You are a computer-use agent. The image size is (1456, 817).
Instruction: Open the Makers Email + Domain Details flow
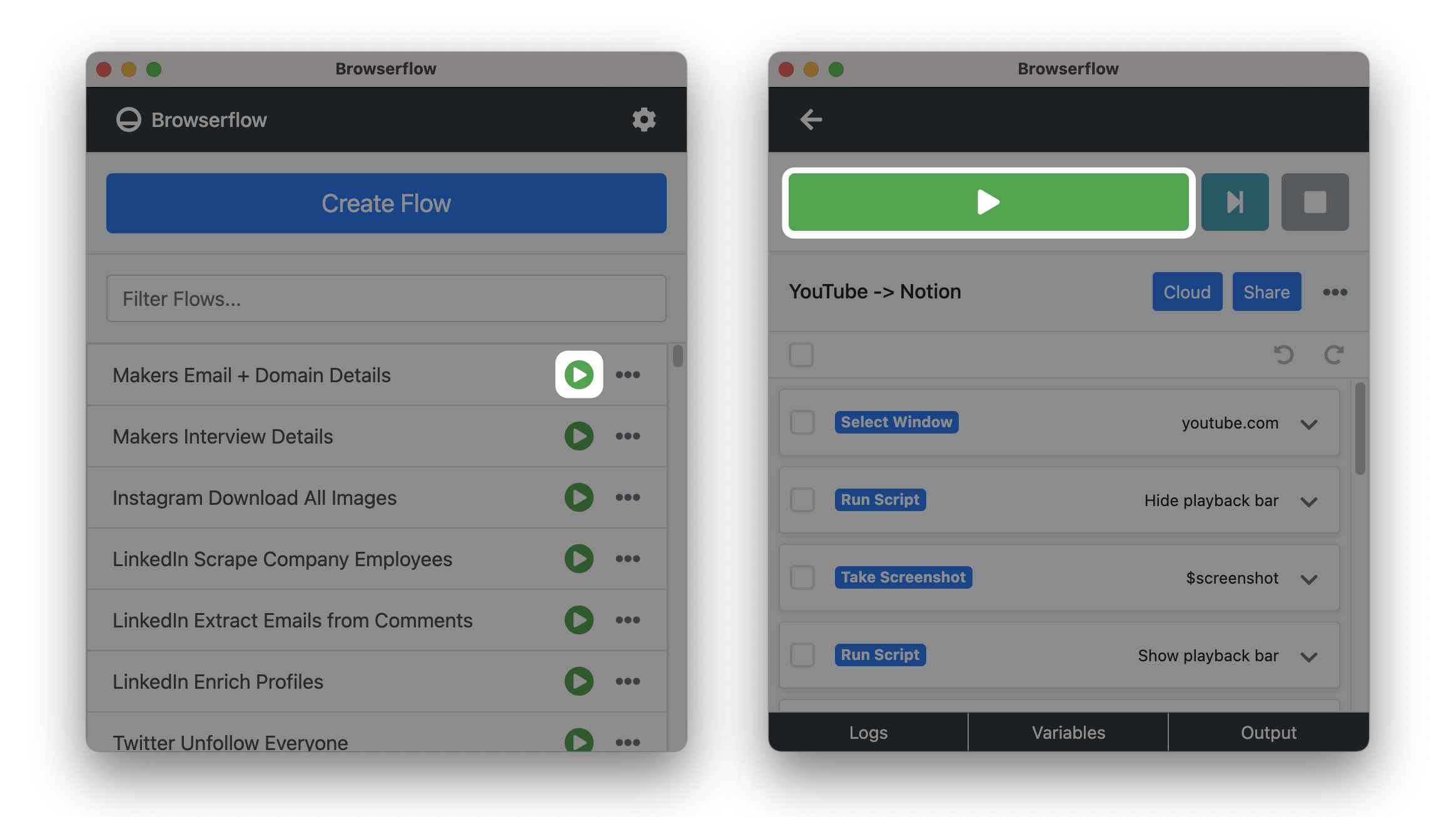tap(251, 375)
